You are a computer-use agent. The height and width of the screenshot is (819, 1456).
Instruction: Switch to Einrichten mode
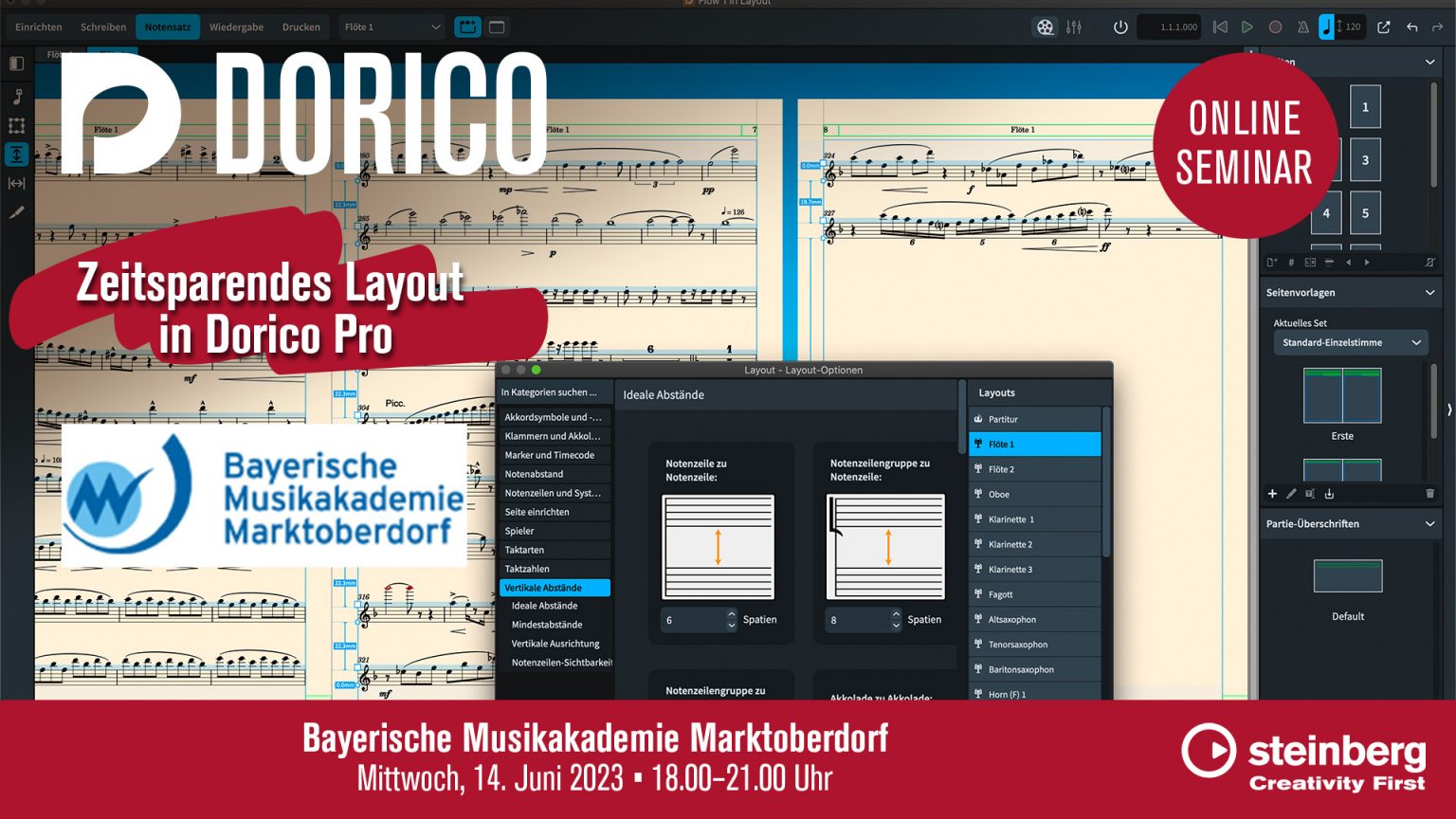39,27
